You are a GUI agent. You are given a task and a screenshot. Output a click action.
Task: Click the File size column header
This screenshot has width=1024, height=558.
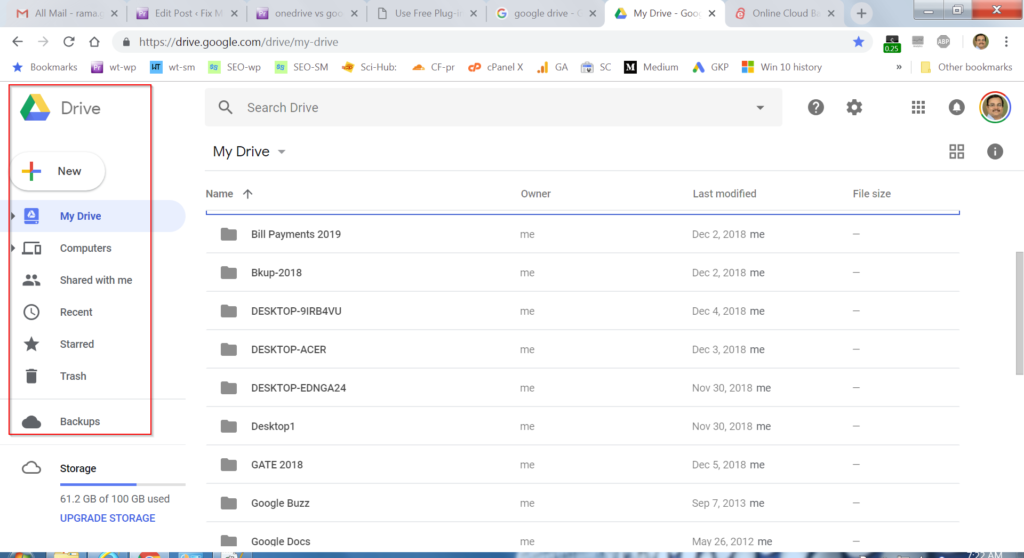pyautogui.click(x=871, y=194)
